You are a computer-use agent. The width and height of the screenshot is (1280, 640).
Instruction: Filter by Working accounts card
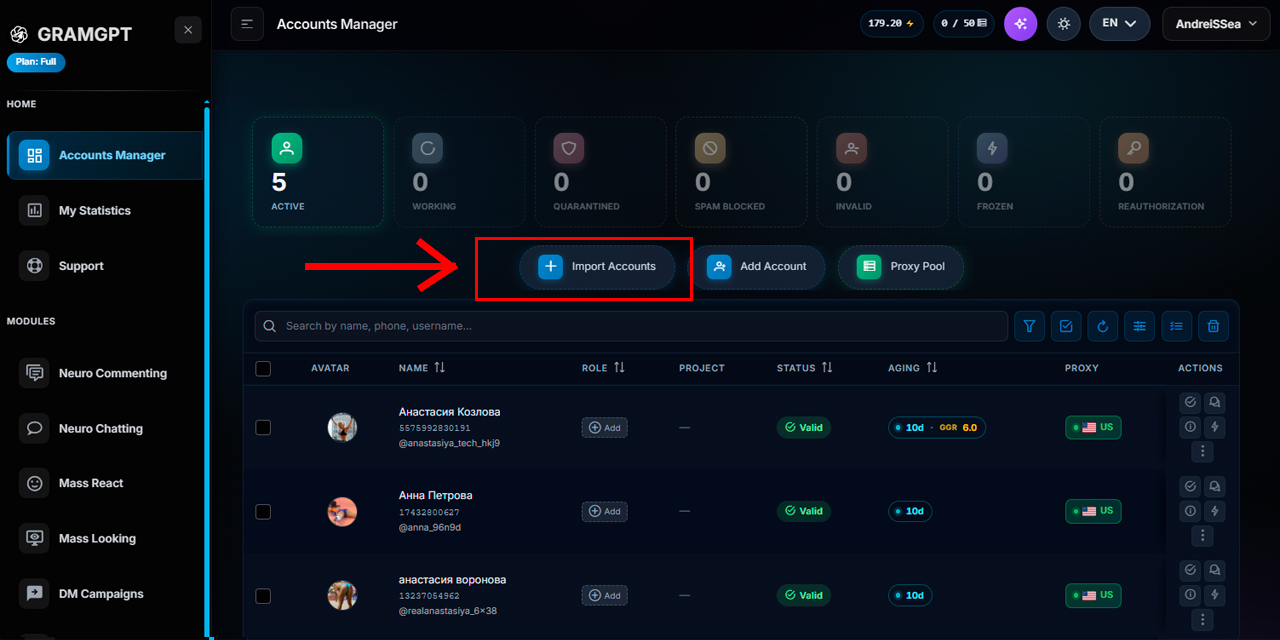click(x=459, y=172)
